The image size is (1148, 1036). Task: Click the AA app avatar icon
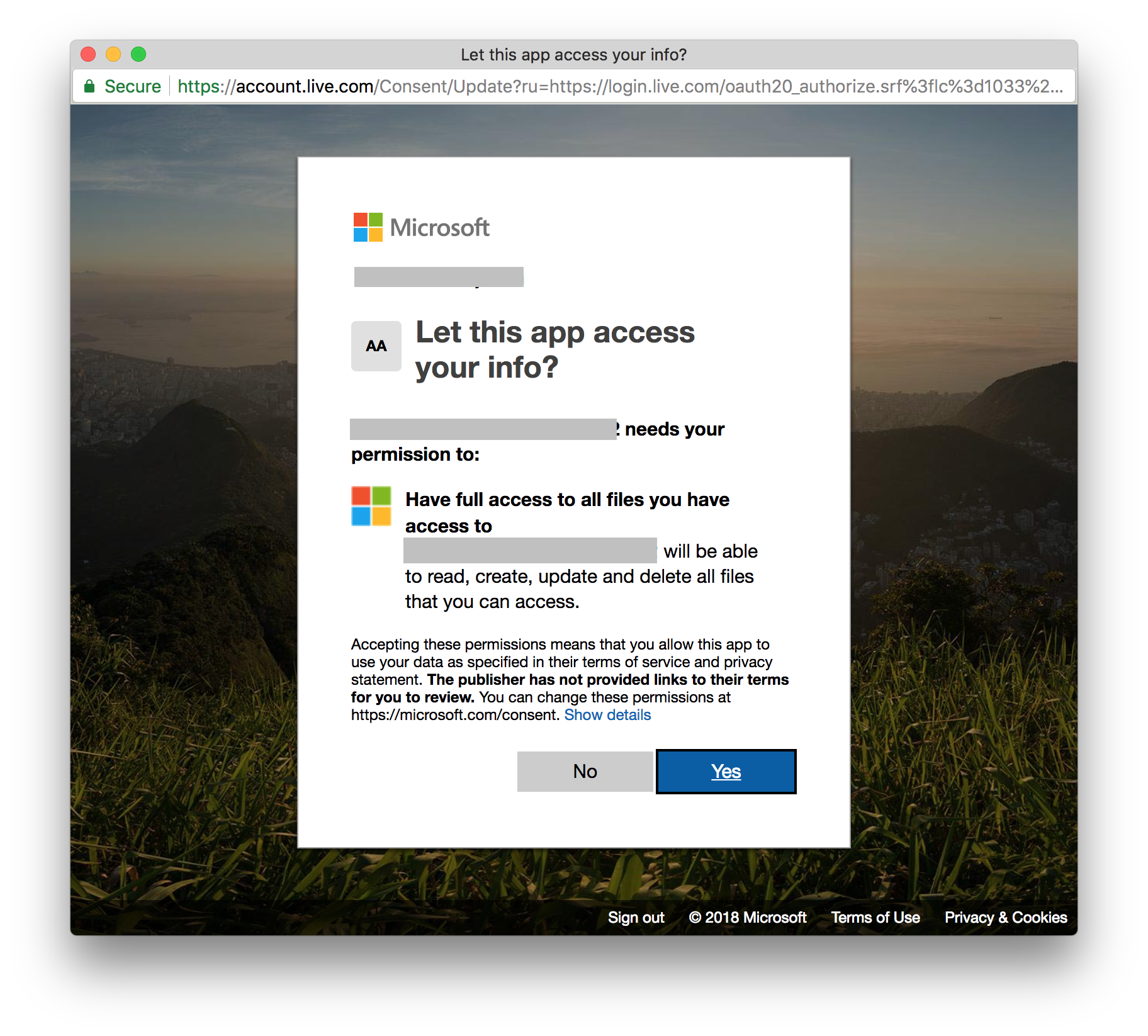click(x=376, y=346)
